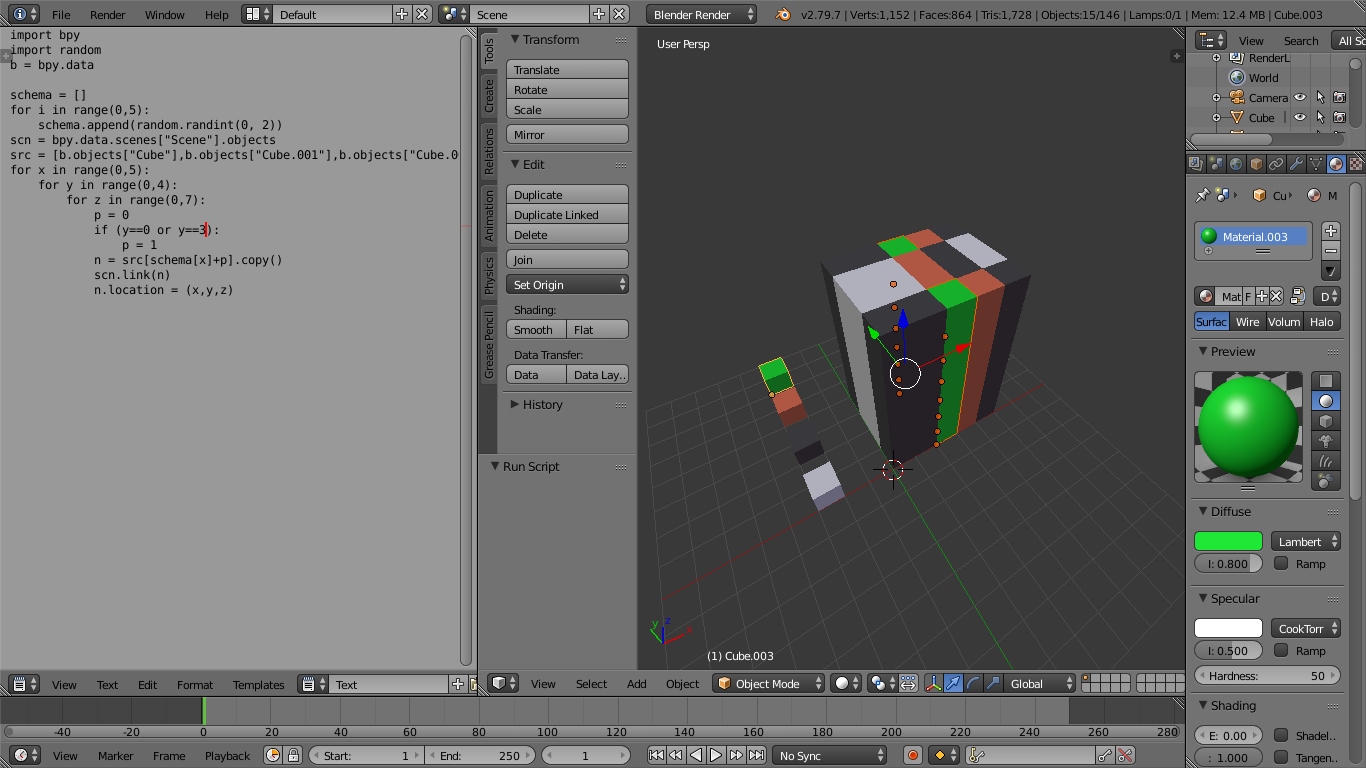Open the CookTorr specular shader dropdown
Viewport: 1366px width, 768px height.
(1306, 629)
